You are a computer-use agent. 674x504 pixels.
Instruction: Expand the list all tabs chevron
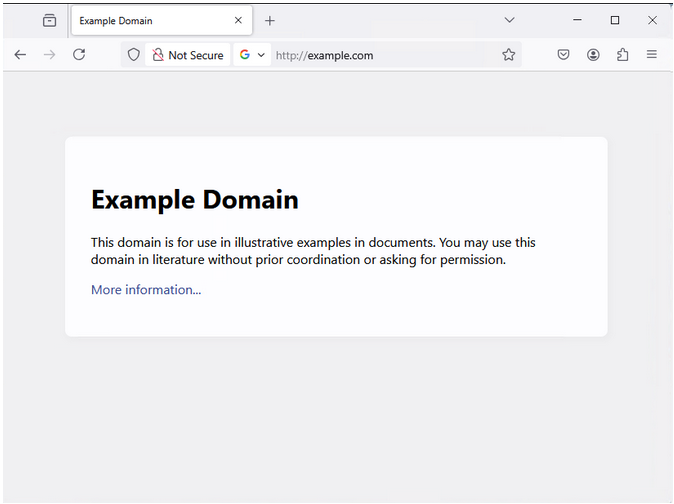[x=509, y=20]
